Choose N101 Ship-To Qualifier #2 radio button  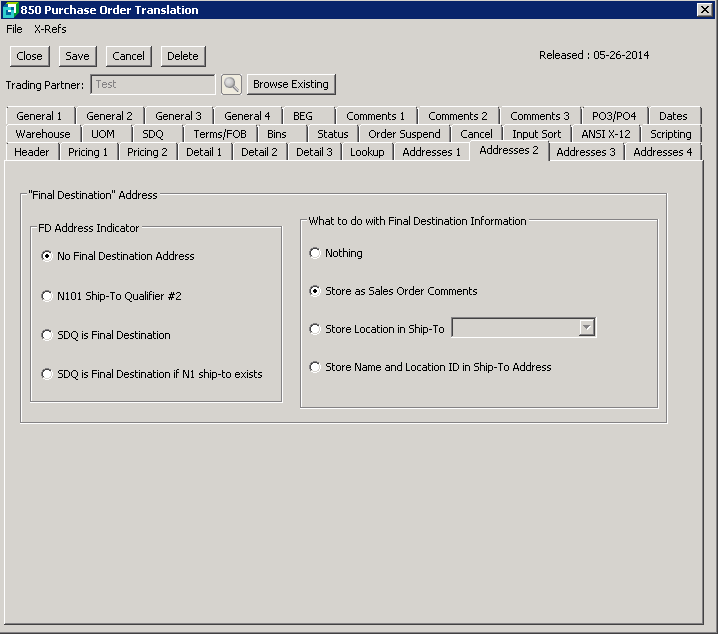(47, 296)
